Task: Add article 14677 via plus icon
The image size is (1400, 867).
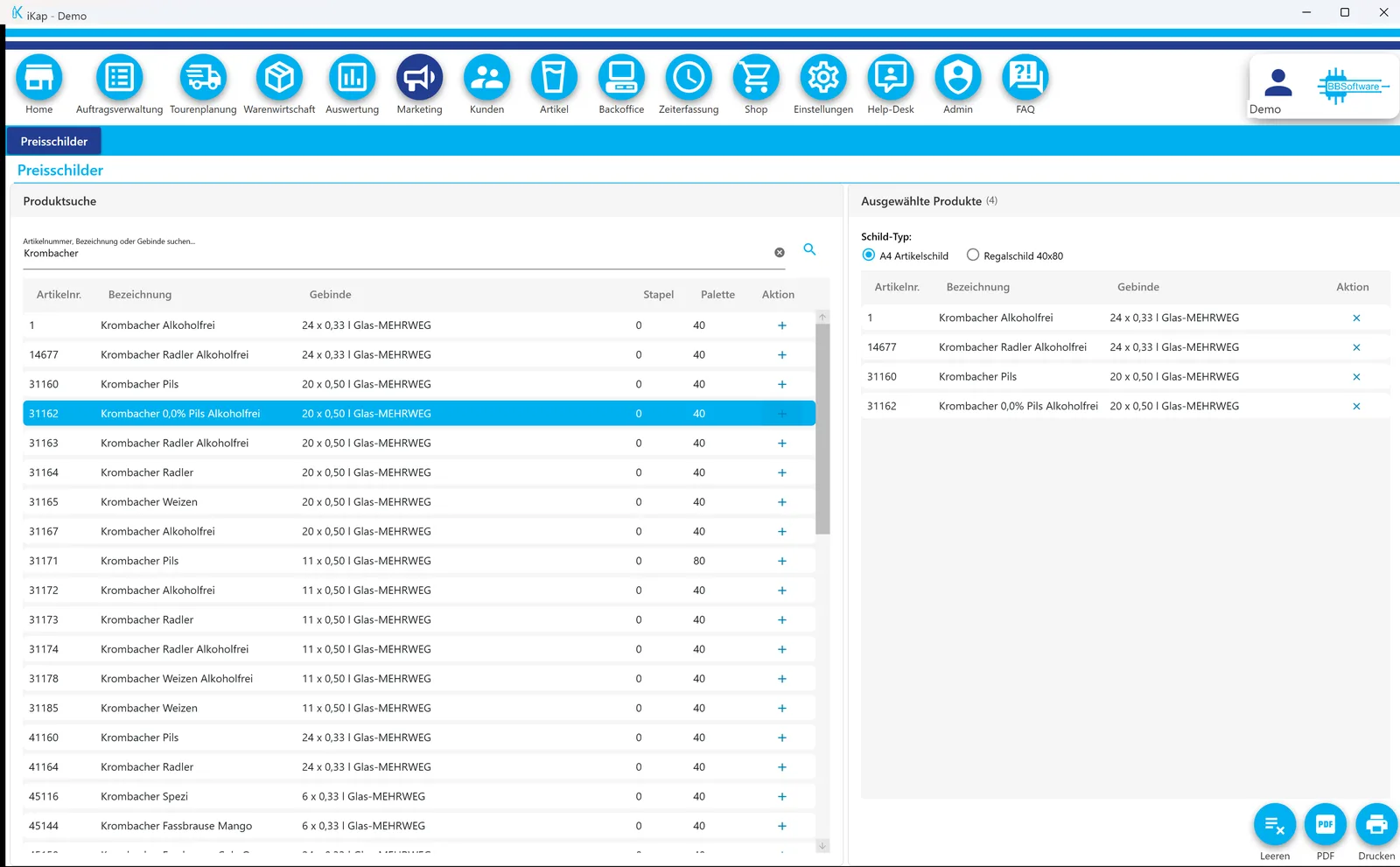Action: [x=782, y=355]
